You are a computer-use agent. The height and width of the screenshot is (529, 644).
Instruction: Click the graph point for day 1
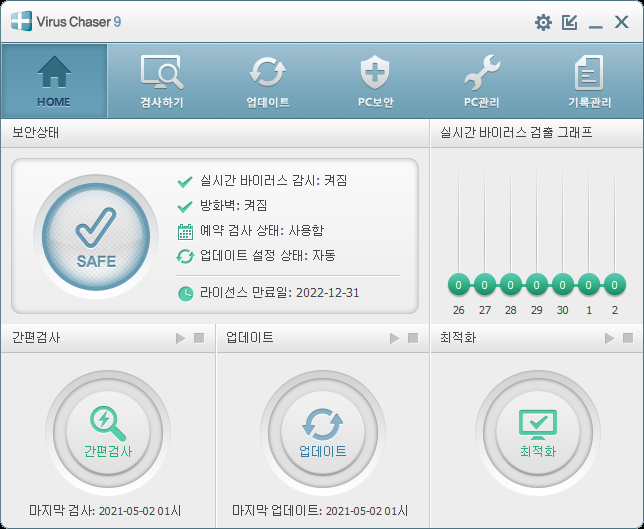[x=589, y=285]
